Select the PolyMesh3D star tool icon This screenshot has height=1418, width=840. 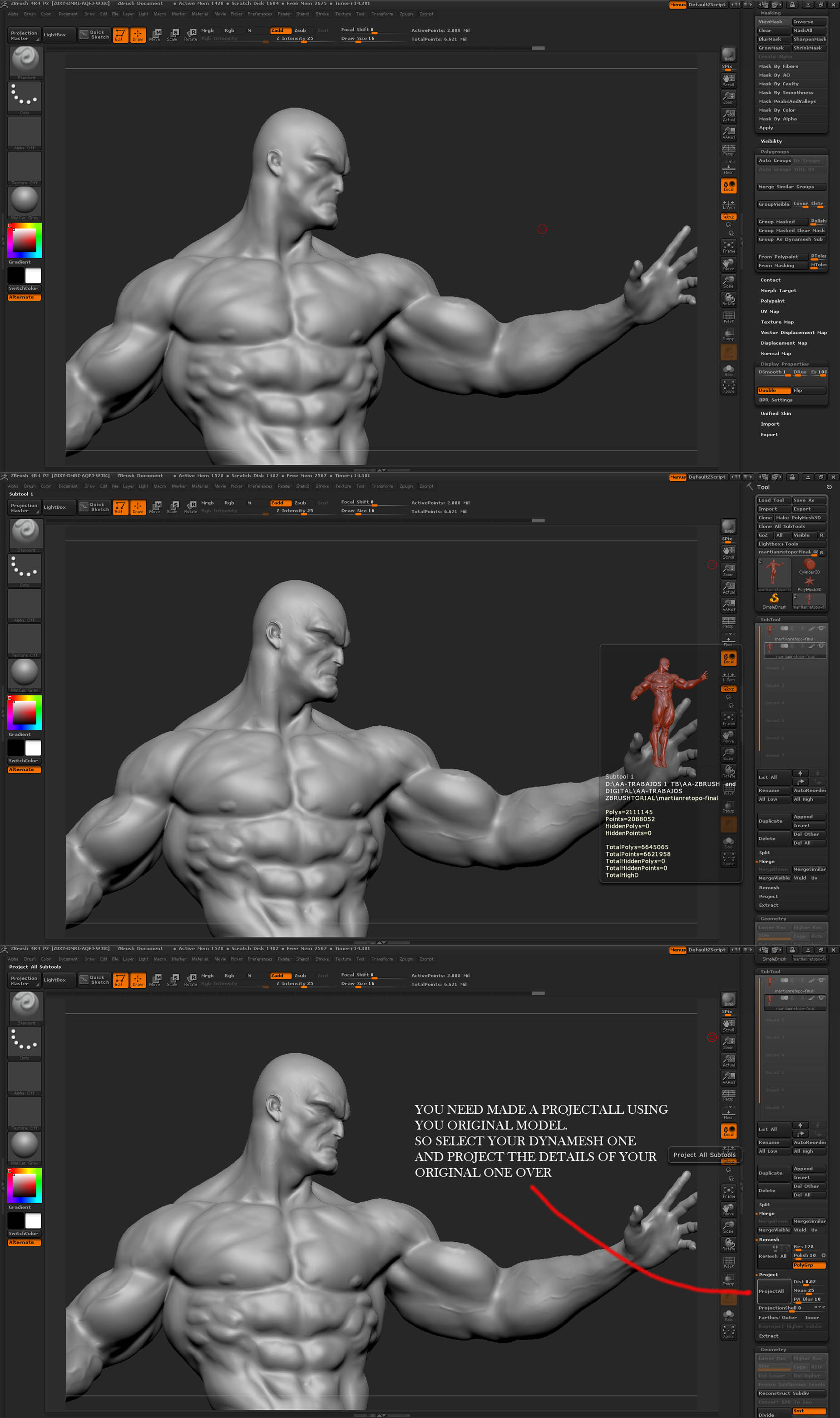pyautogui.click(x=810, y=583)
